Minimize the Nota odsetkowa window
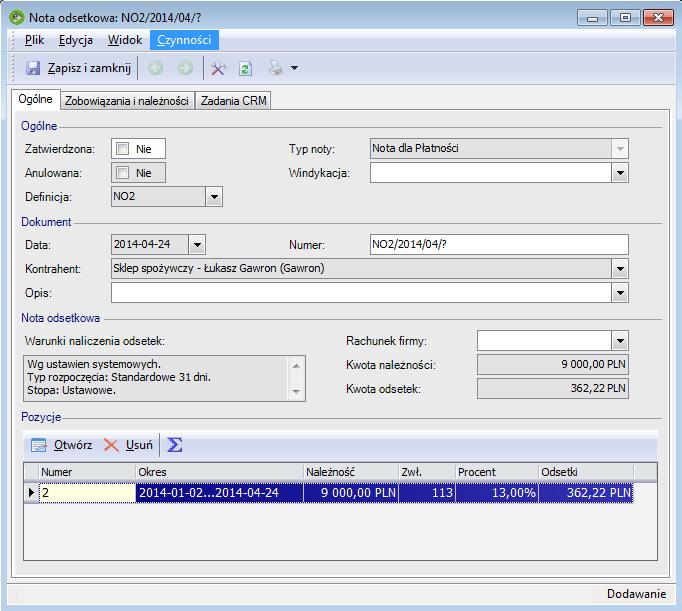Image resolution: width=682 pixels, height=611 pixels. tap(592, 18)
